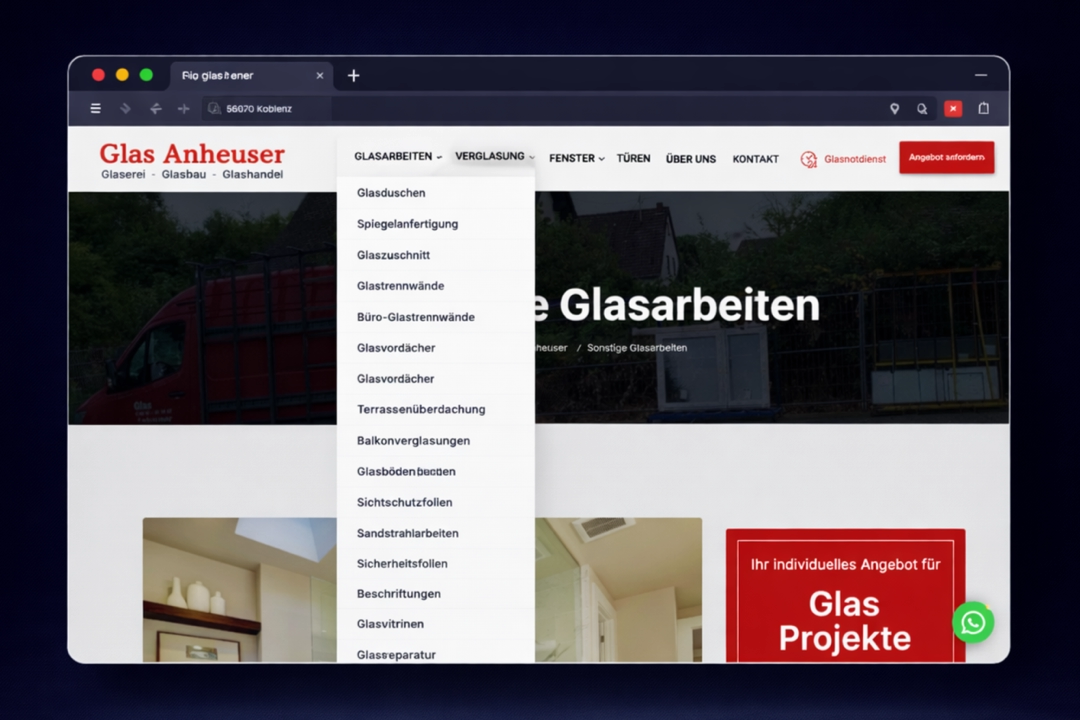Select Terrassenüberdachung from the dropdown list

tap(421, 409)
